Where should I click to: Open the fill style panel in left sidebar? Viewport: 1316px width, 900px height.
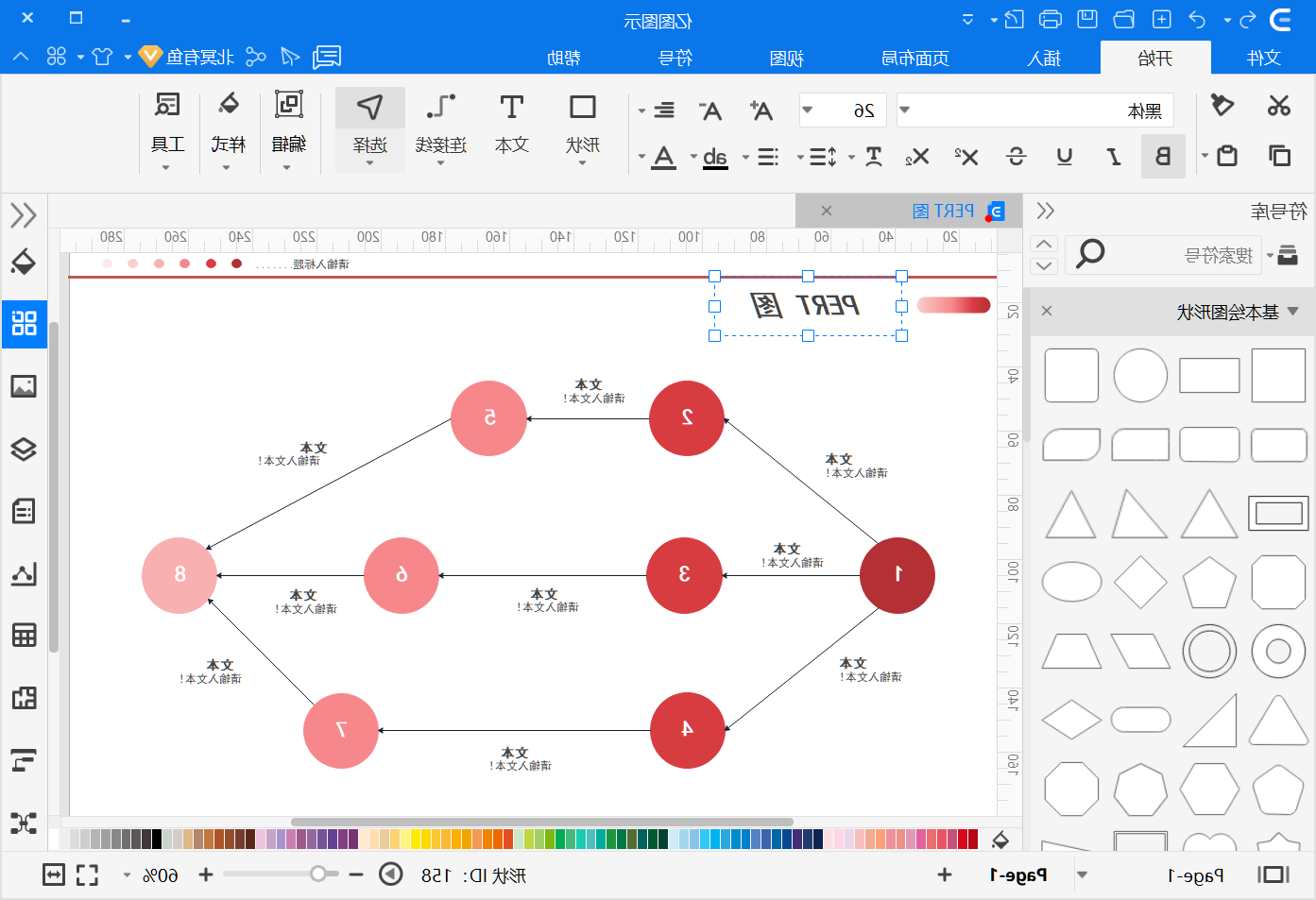24,262
